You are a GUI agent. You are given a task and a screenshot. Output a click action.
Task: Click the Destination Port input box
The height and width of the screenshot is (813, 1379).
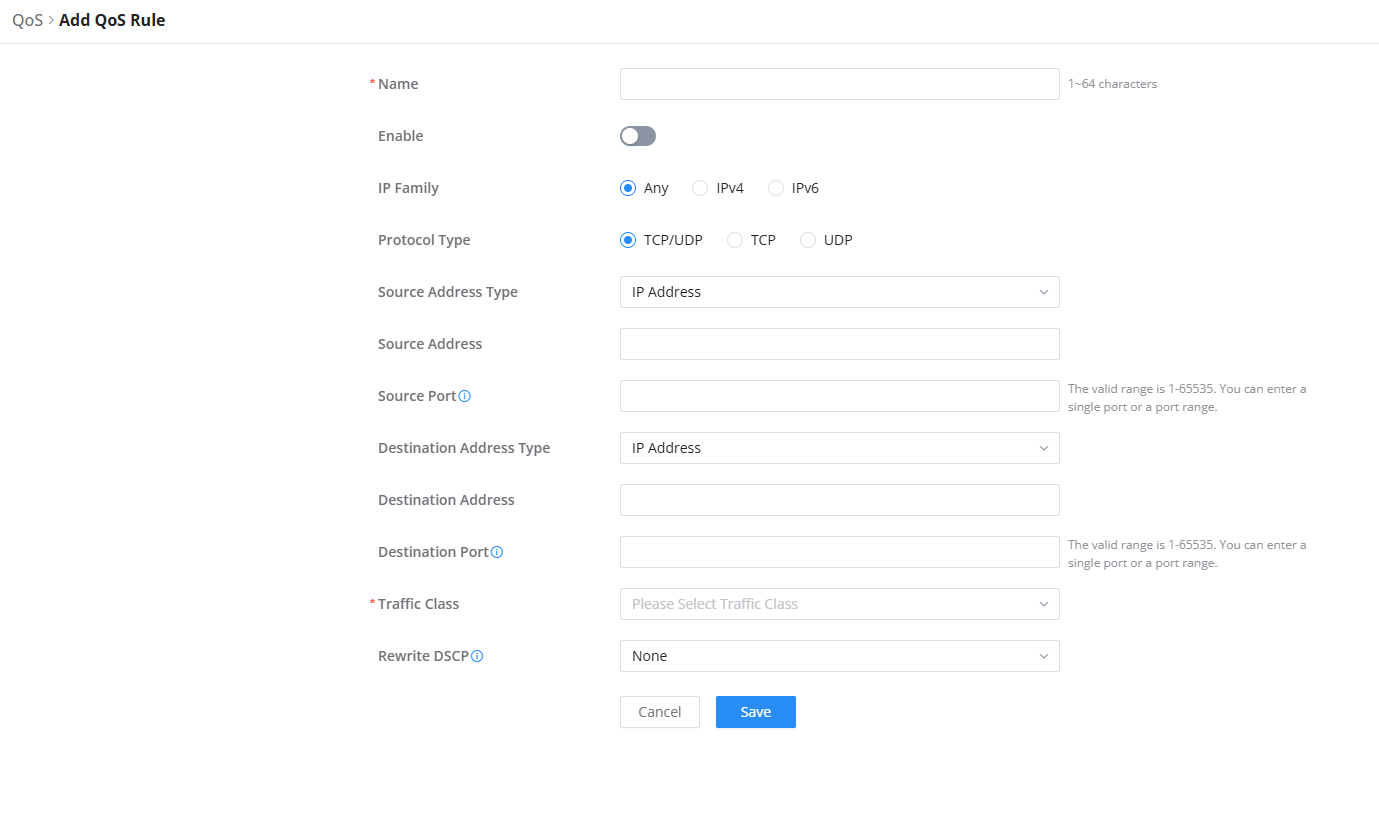(x=839, y=552)
